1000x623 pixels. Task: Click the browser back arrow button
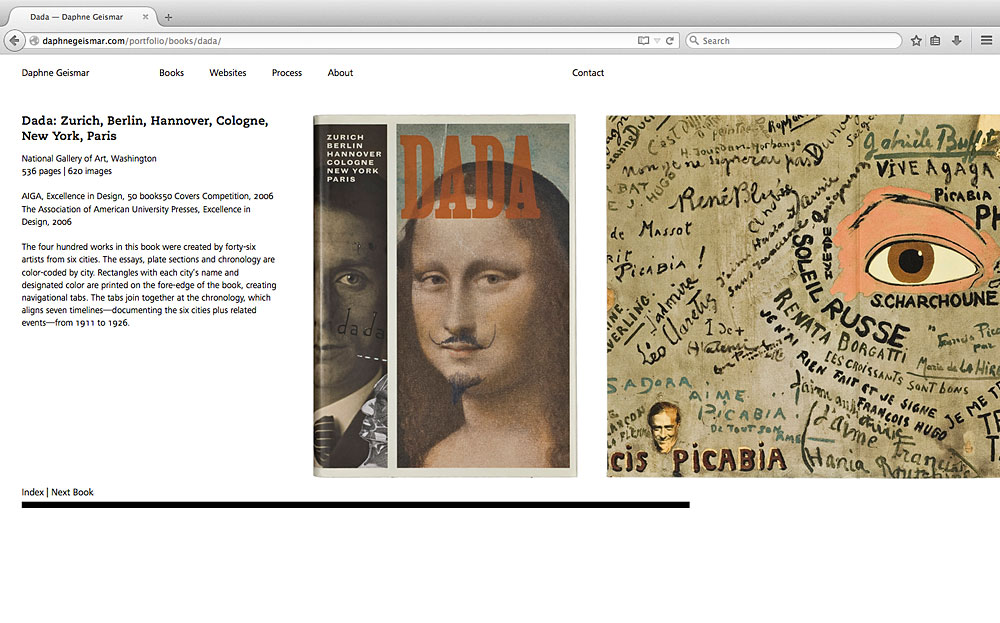click(14, 41)
